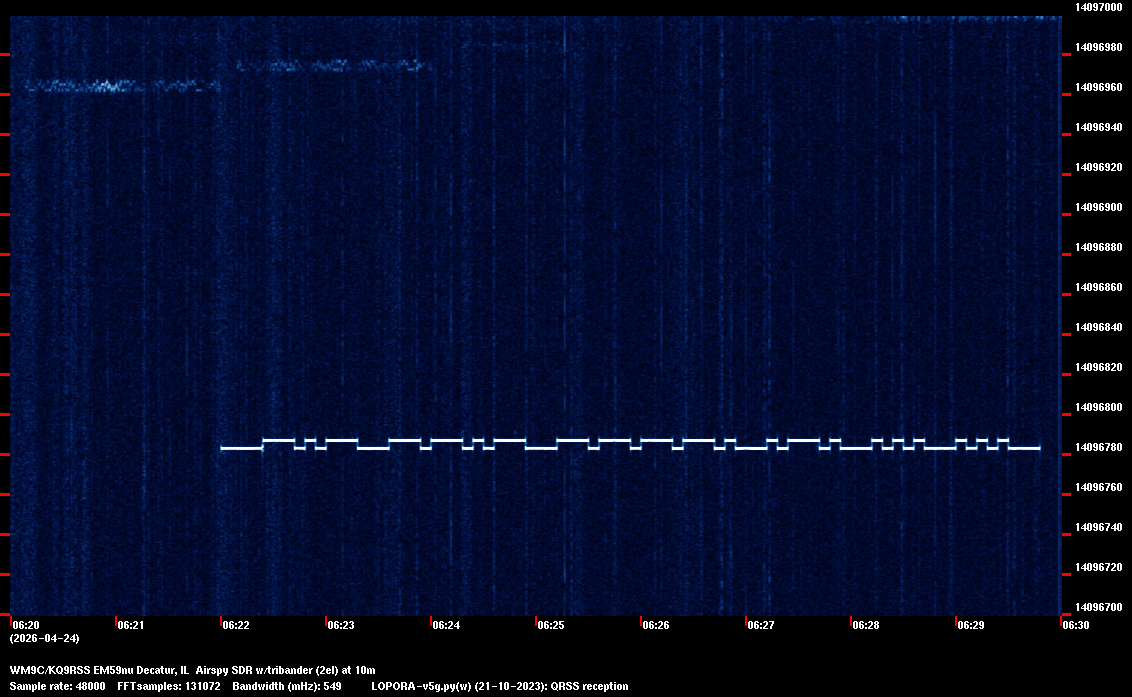
Task: Click the (2026-04-24) date text
Action: click(44, 638)
